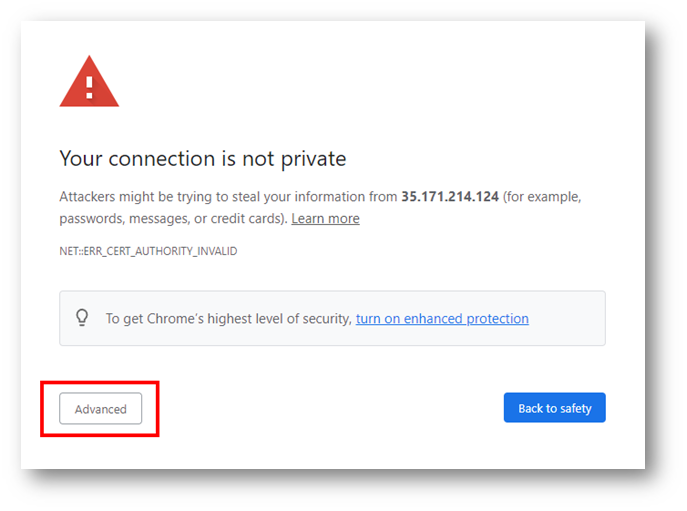The height and width of the screenshot is (511, 687).
Task: Click the word private in the heading
Action: [x=313, y=160]
